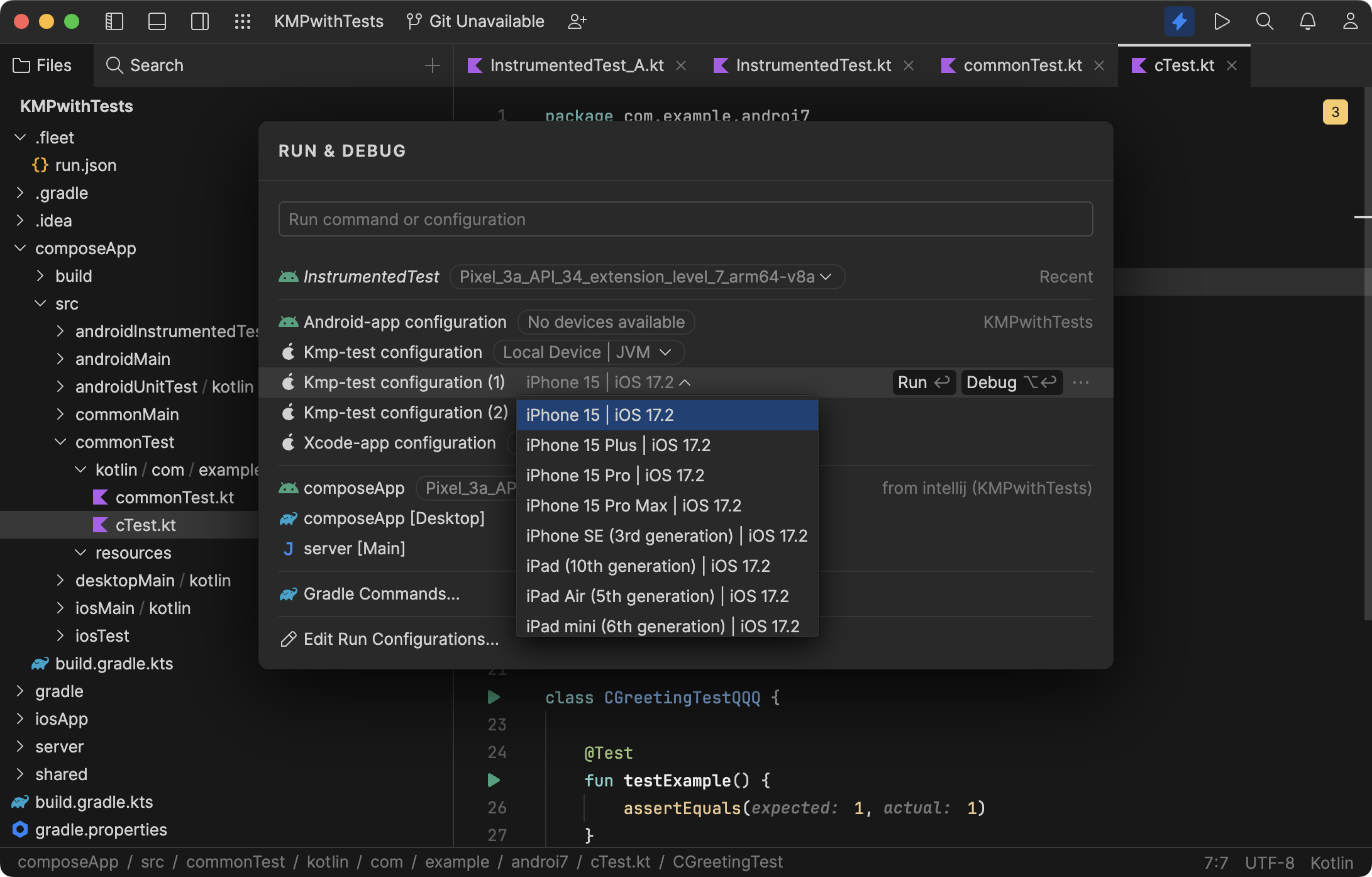Click the run gutter icon beside testExample

click(x=493, y=780)
